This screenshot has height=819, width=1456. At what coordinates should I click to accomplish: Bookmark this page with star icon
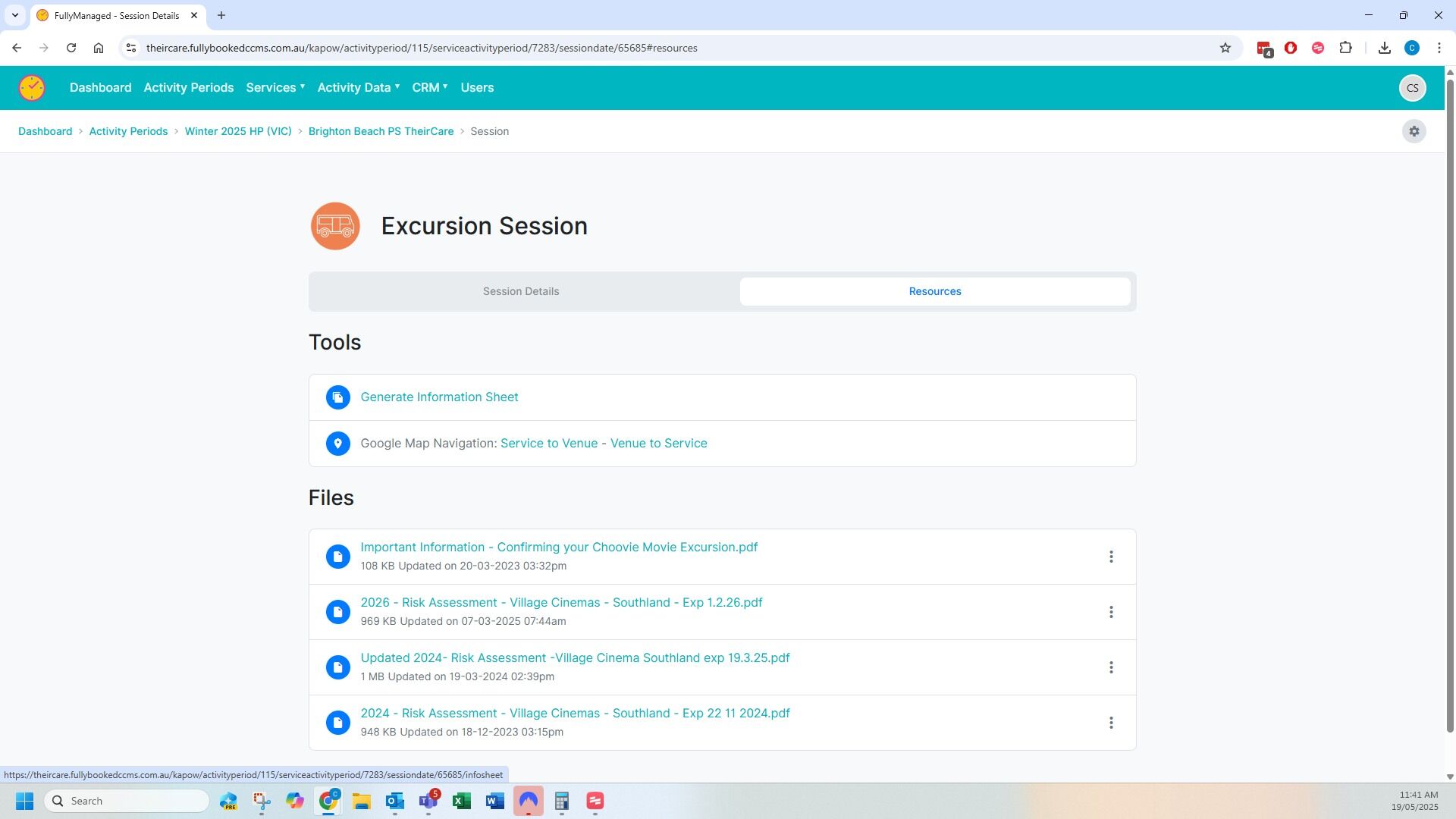1225,48
